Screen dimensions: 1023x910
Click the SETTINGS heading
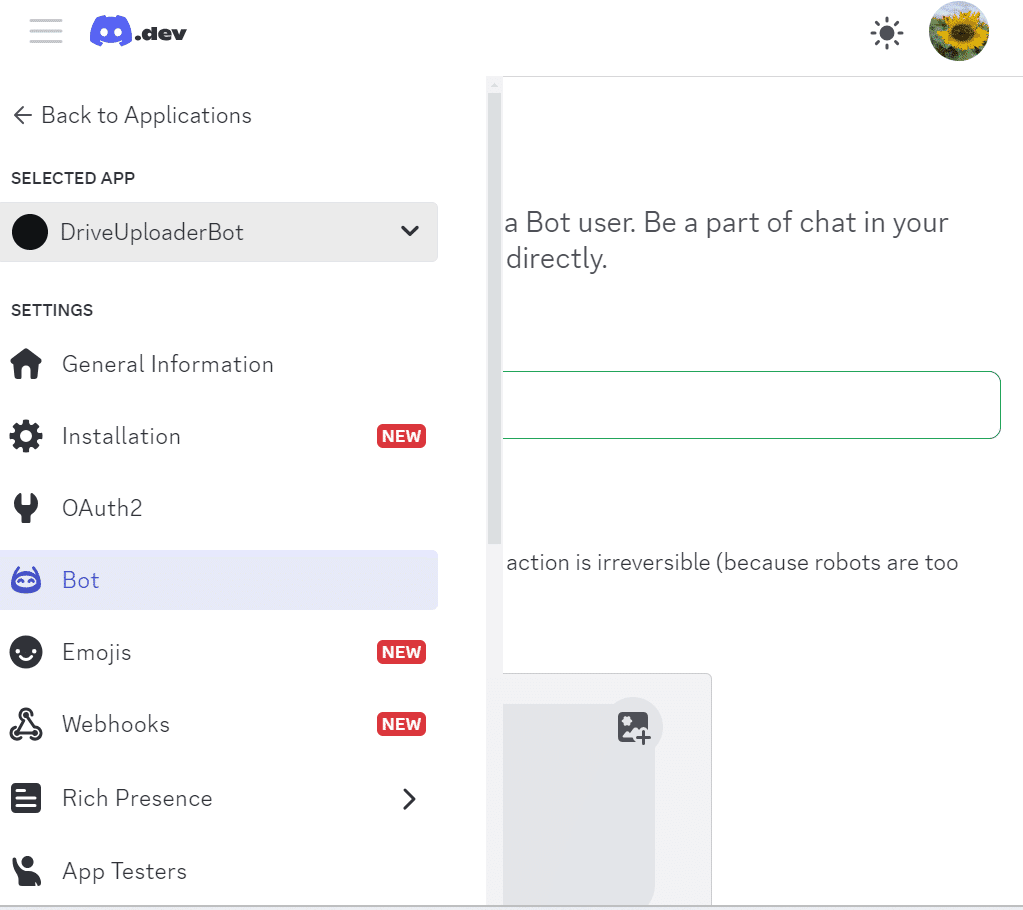[x=52, y=310]
